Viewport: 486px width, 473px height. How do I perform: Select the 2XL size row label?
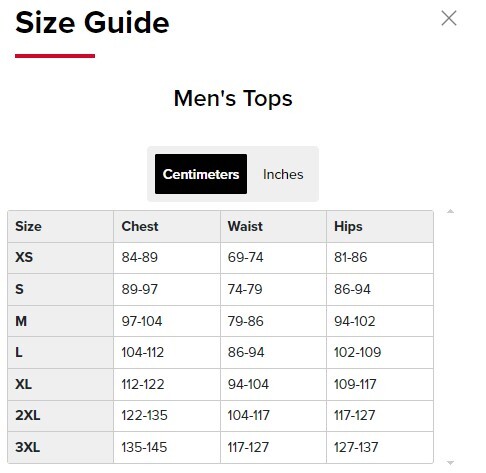pos(28,416)
